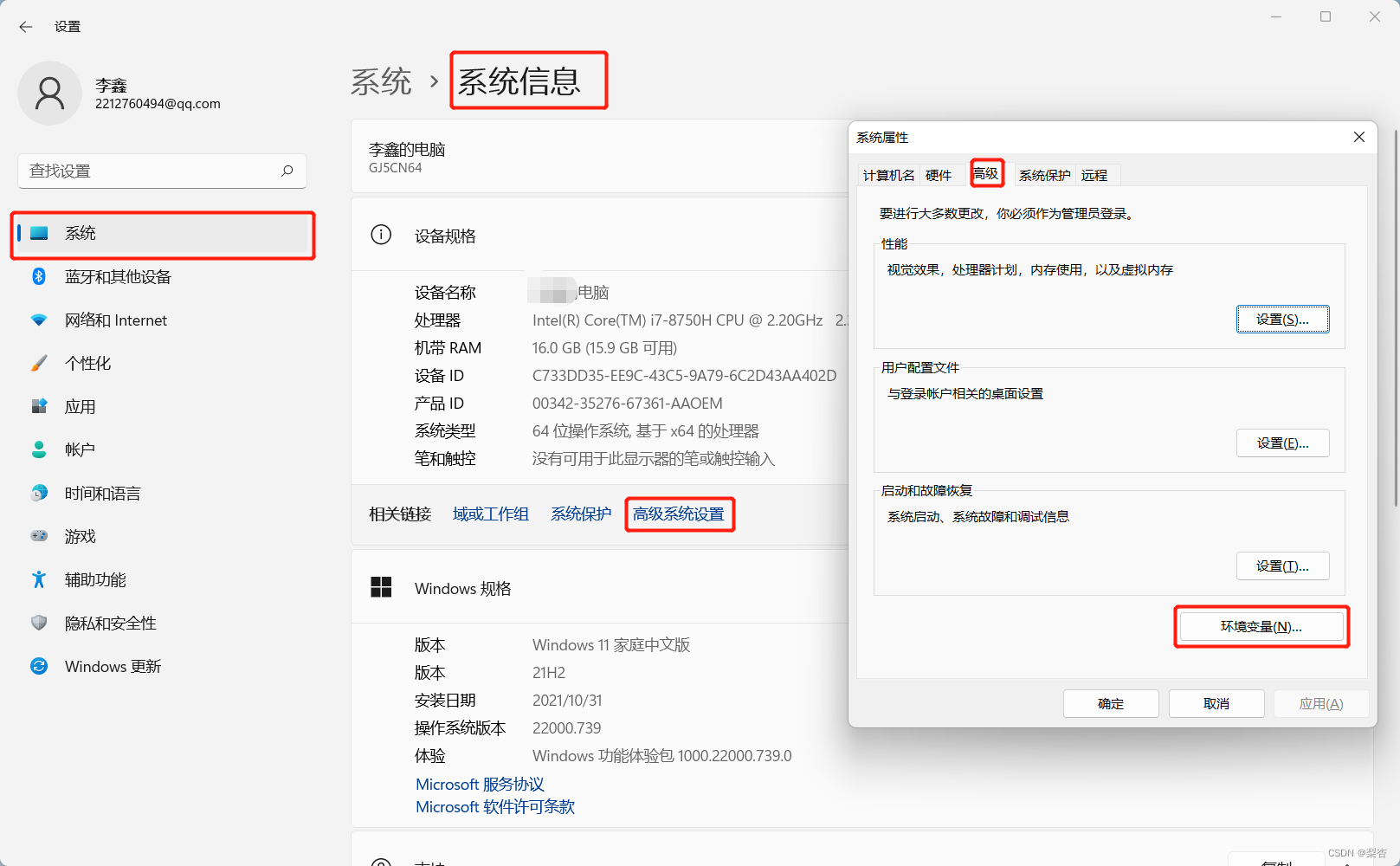Image resolution: width=1400 pixels, height=866 pixels.
Task: Open the 系统保护 related link
Action: tap(581, 514)
